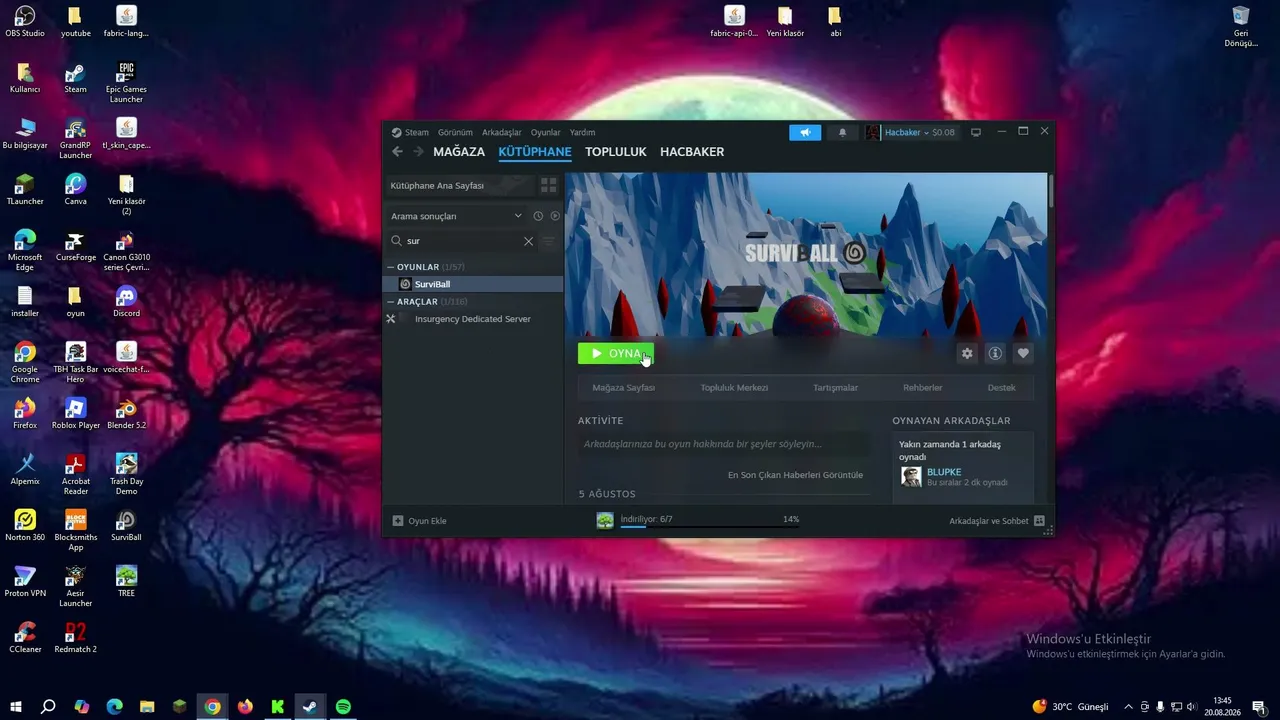
Task: Open the Windows Start menu
Action: 16,707
